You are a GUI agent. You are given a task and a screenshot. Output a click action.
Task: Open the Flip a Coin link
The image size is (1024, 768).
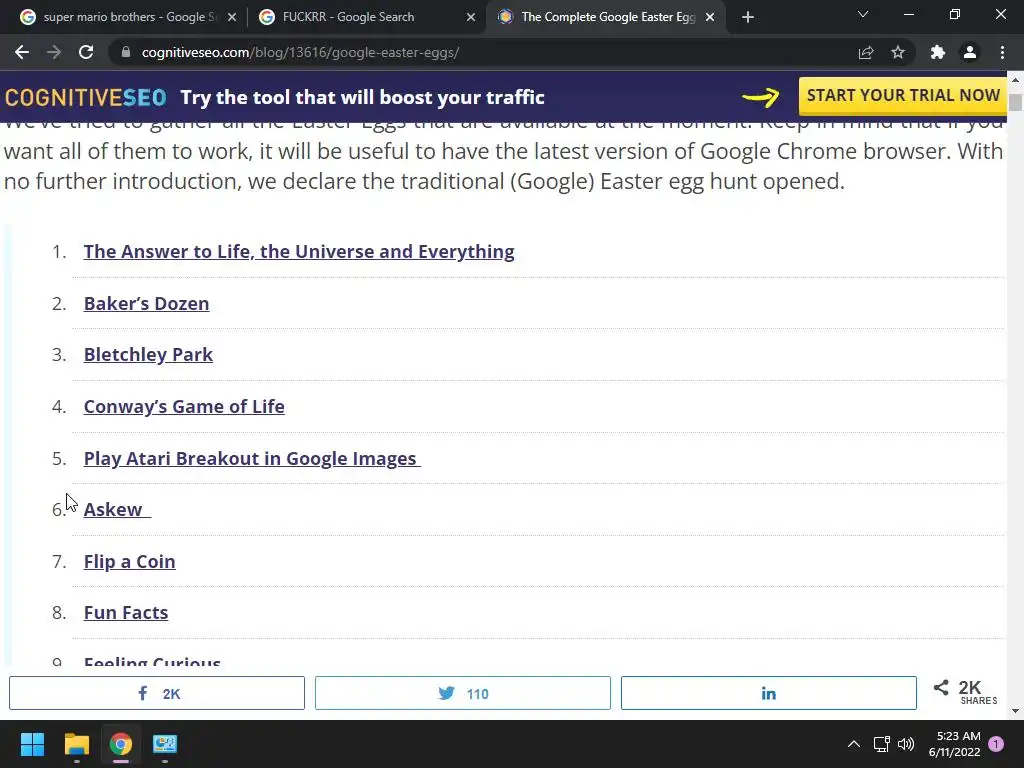pos(129,562)
